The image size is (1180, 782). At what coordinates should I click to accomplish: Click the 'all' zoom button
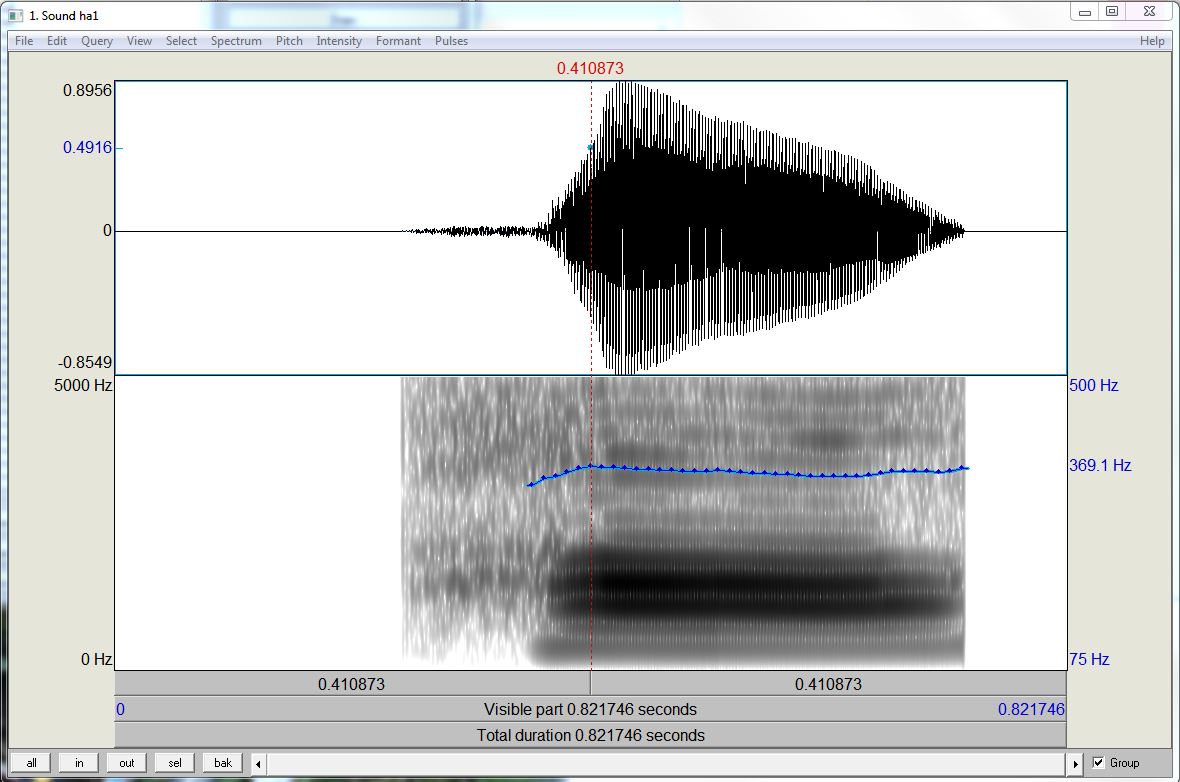pos(32,762)
